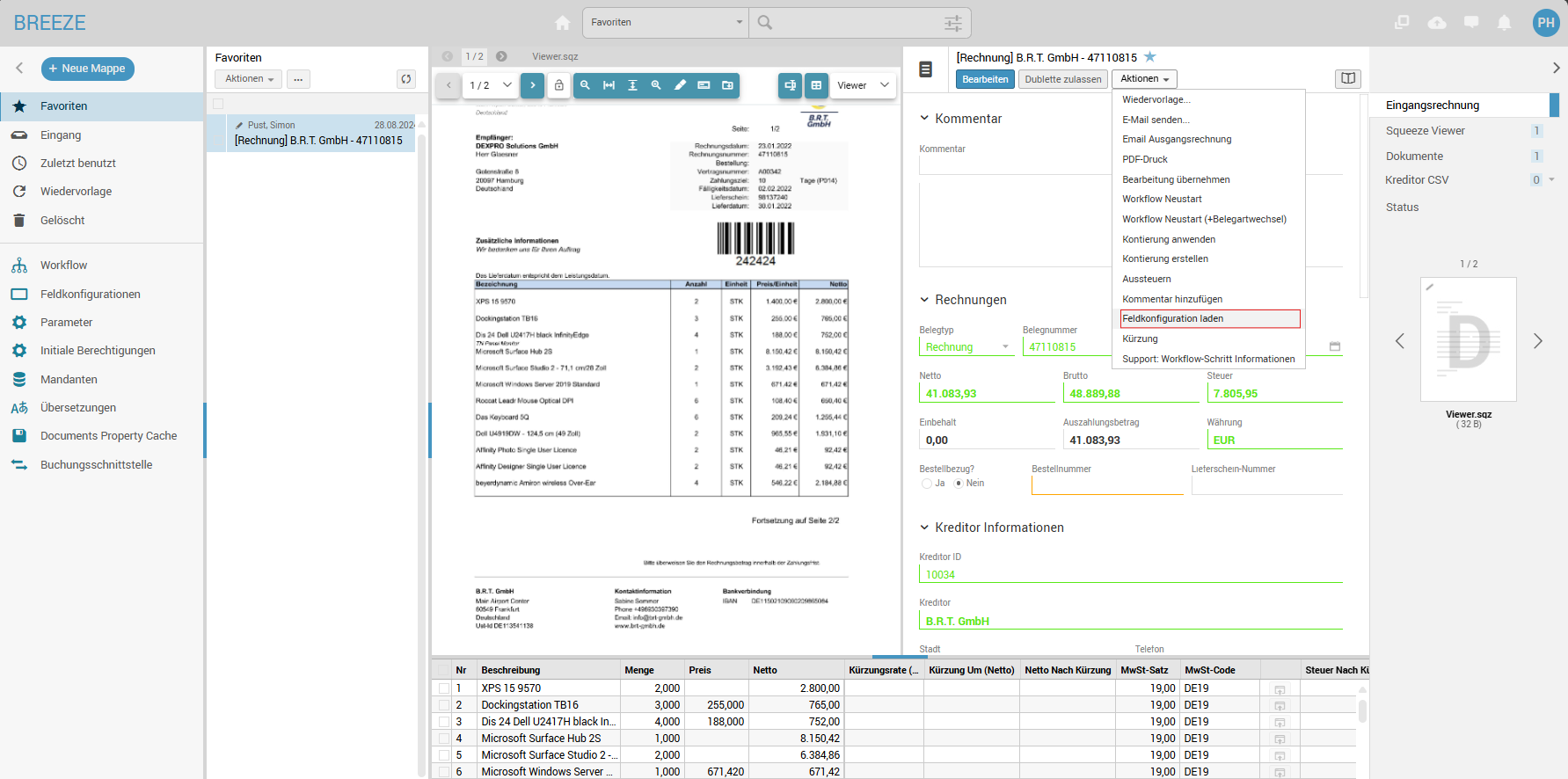The height and width of the screenshot is (779, 1568).
Task: Click the search magnifier icon
Action: [x=765, y=23]
